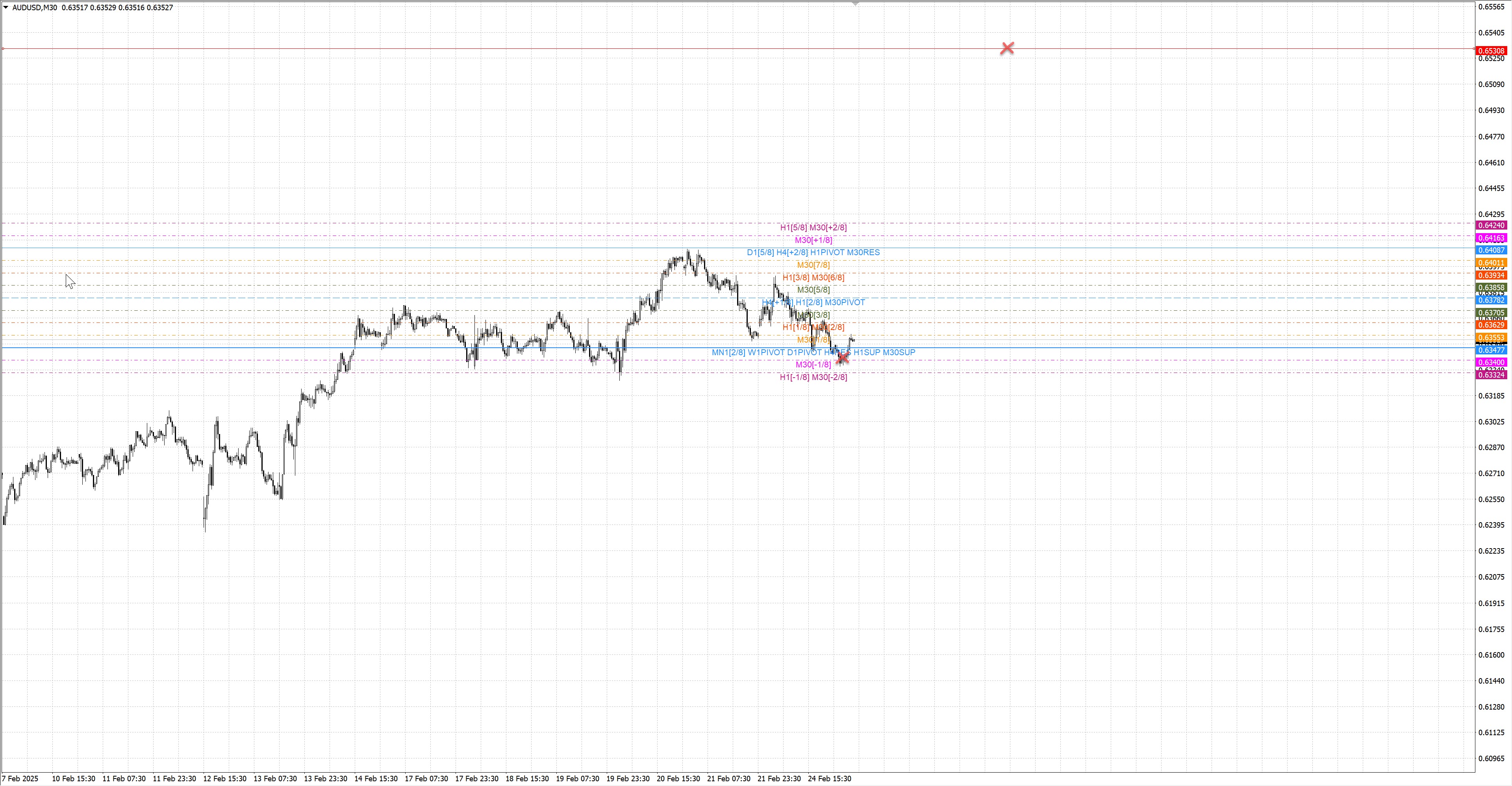This screenshot has width=1512, height=786.
Task: Click the red X marker on the red line
Action: click(x=1007, y=48)
